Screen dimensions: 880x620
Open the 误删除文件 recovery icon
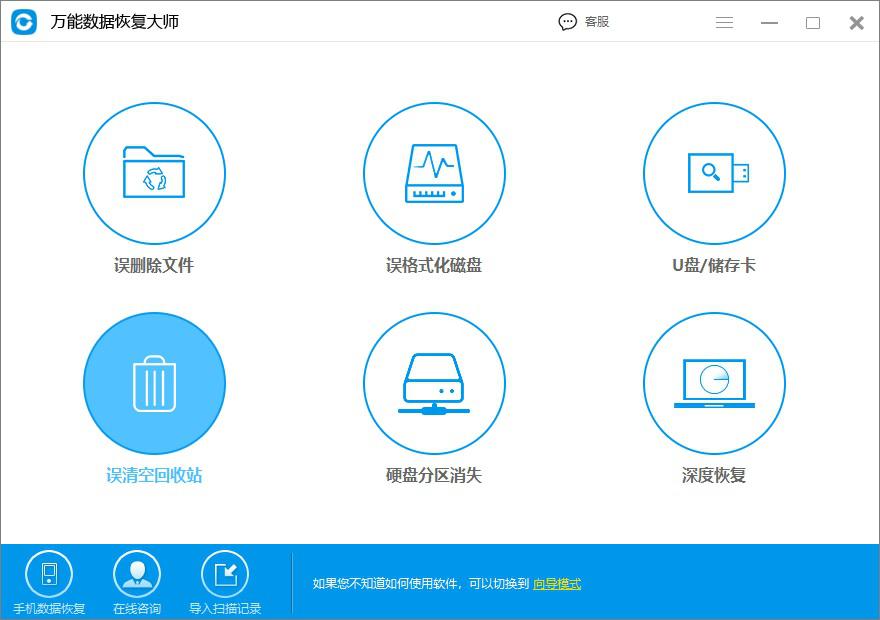[154, 173]
